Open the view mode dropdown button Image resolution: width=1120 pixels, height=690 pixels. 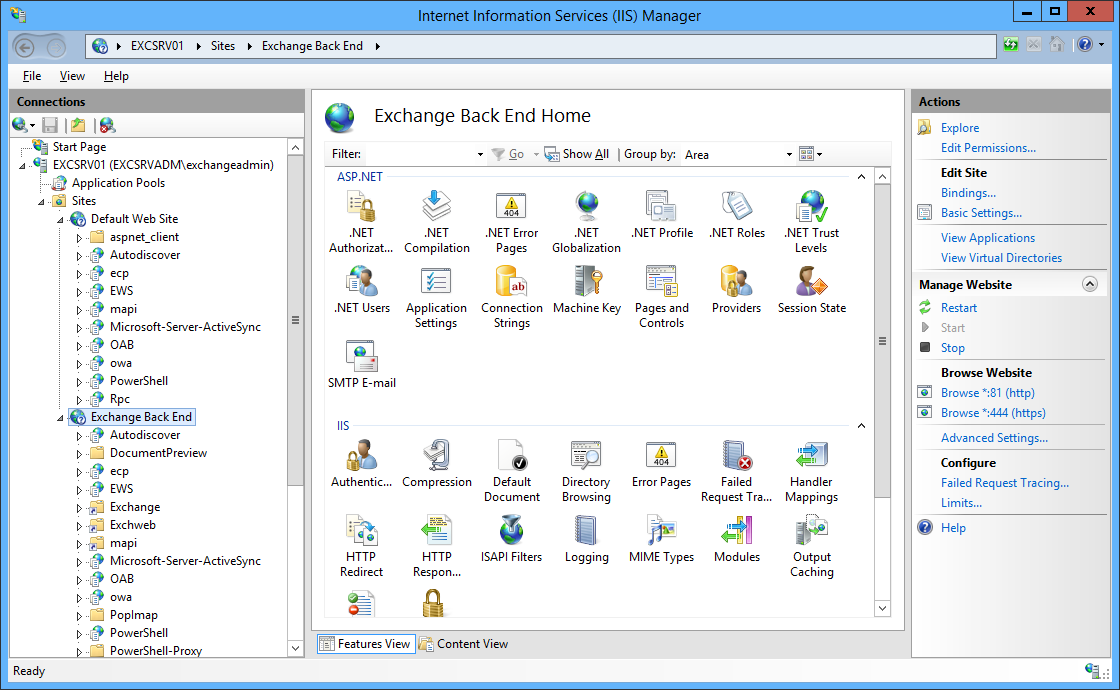coord(811,154)
